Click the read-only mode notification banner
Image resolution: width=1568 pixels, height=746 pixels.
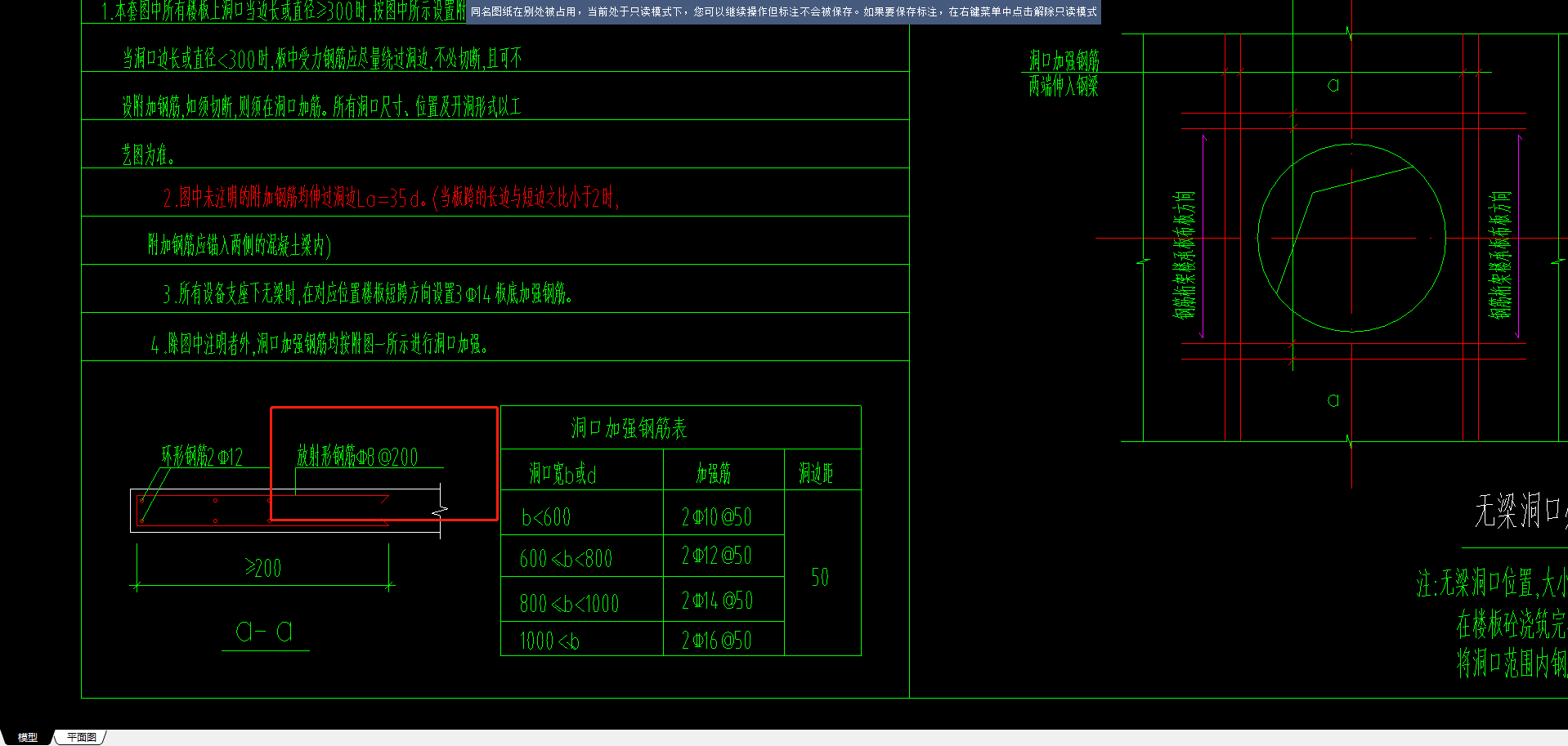click(x=783, y=12)
